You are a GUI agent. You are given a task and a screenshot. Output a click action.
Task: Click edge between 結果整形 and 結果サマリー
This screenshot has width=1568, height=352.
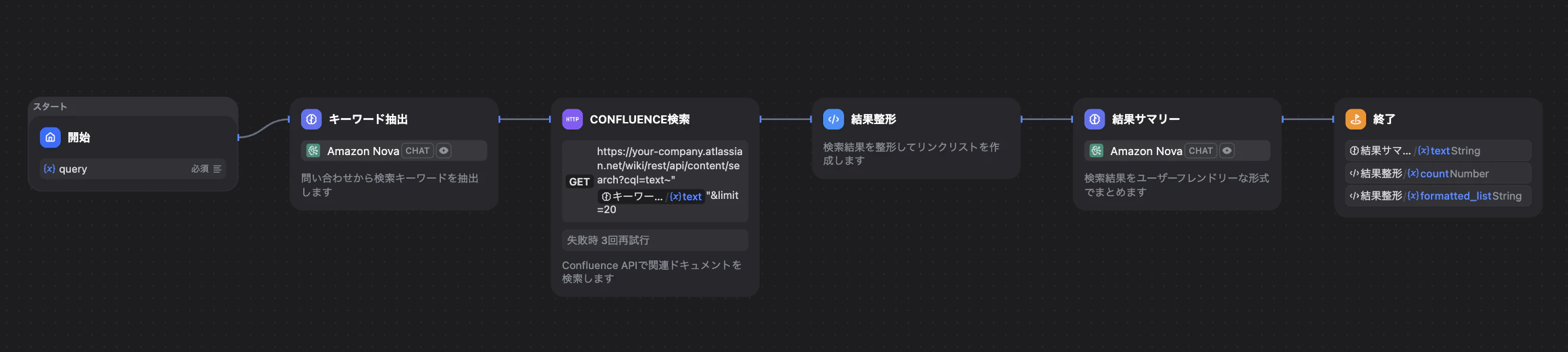[x=1047, y=119]
